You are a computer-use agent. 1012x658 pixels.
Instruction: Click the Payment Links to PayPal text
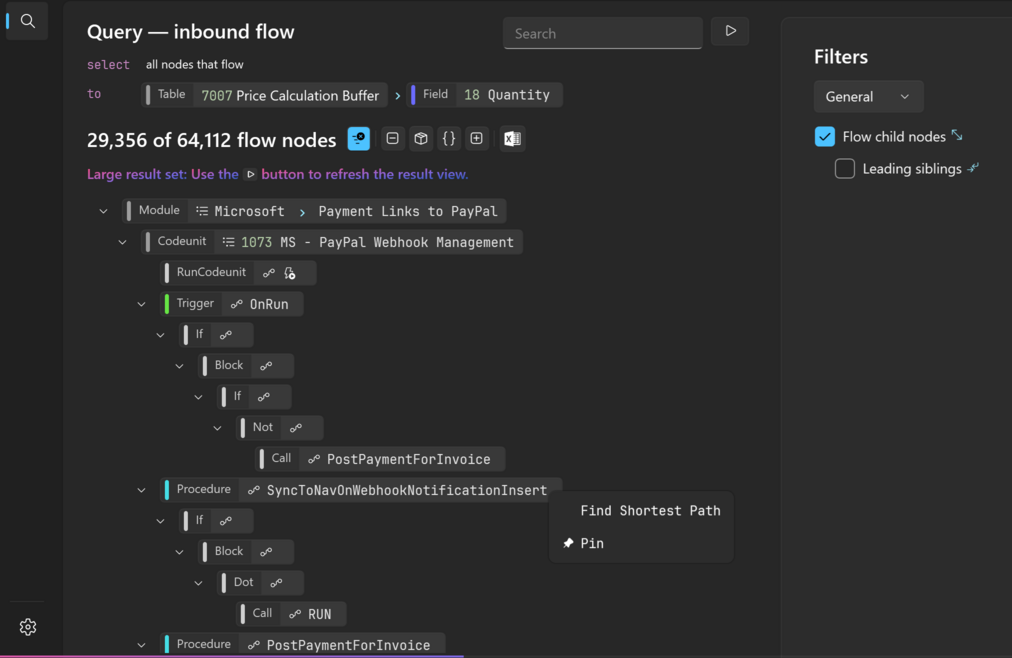[x=408, y=212]
